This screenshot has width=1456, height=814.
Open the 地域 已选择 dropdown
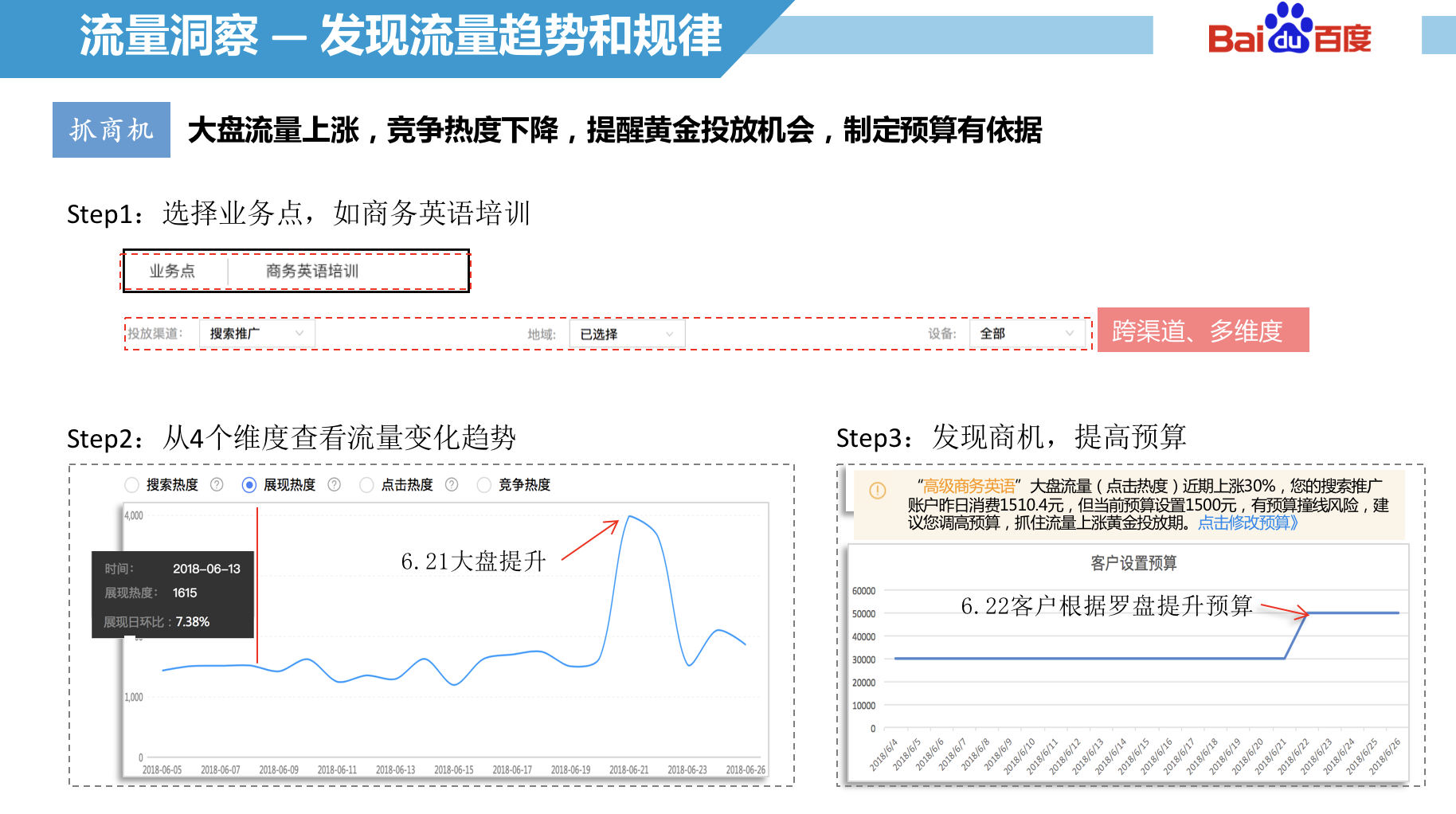(627, 334)
